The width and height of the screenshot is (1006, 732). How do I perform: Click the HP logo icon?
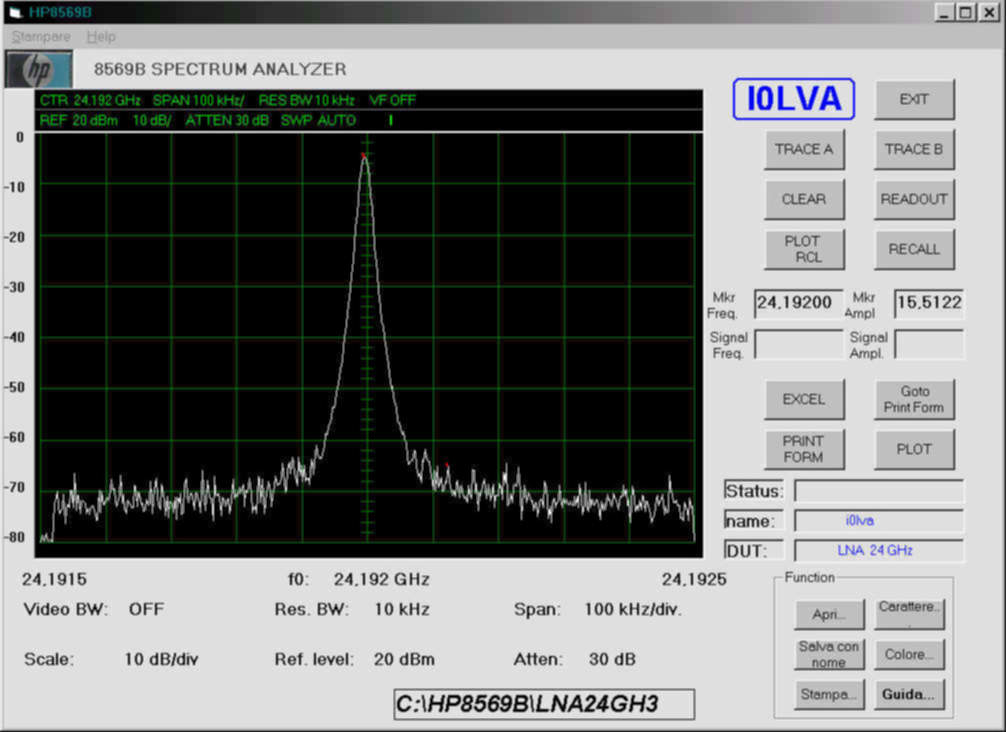(38, 69)
